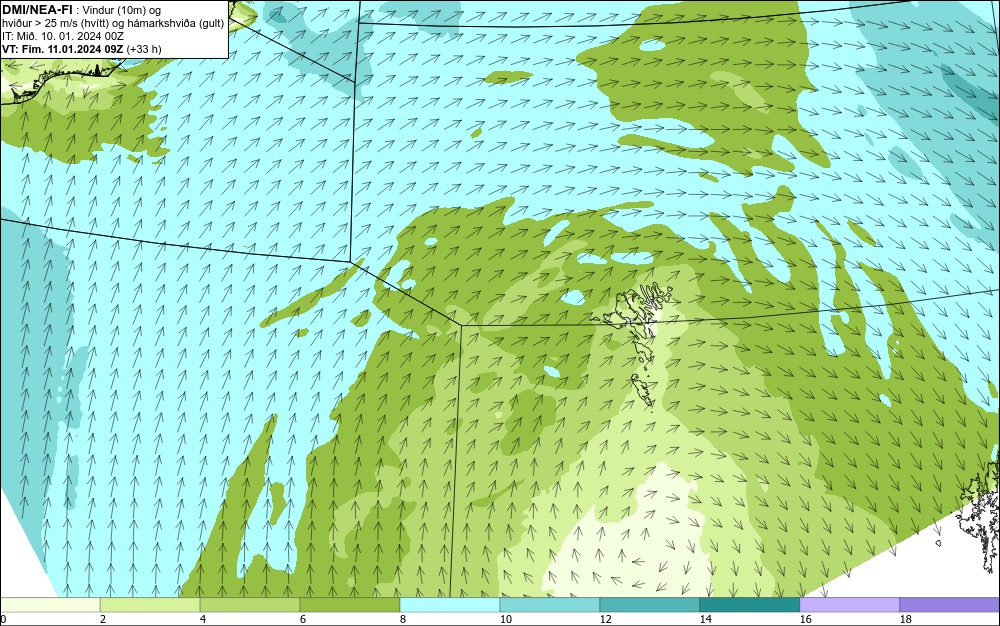The image size is (1000, 626).
Task: Select the "Vindur (10m) og" label
Action: [122, 10]
